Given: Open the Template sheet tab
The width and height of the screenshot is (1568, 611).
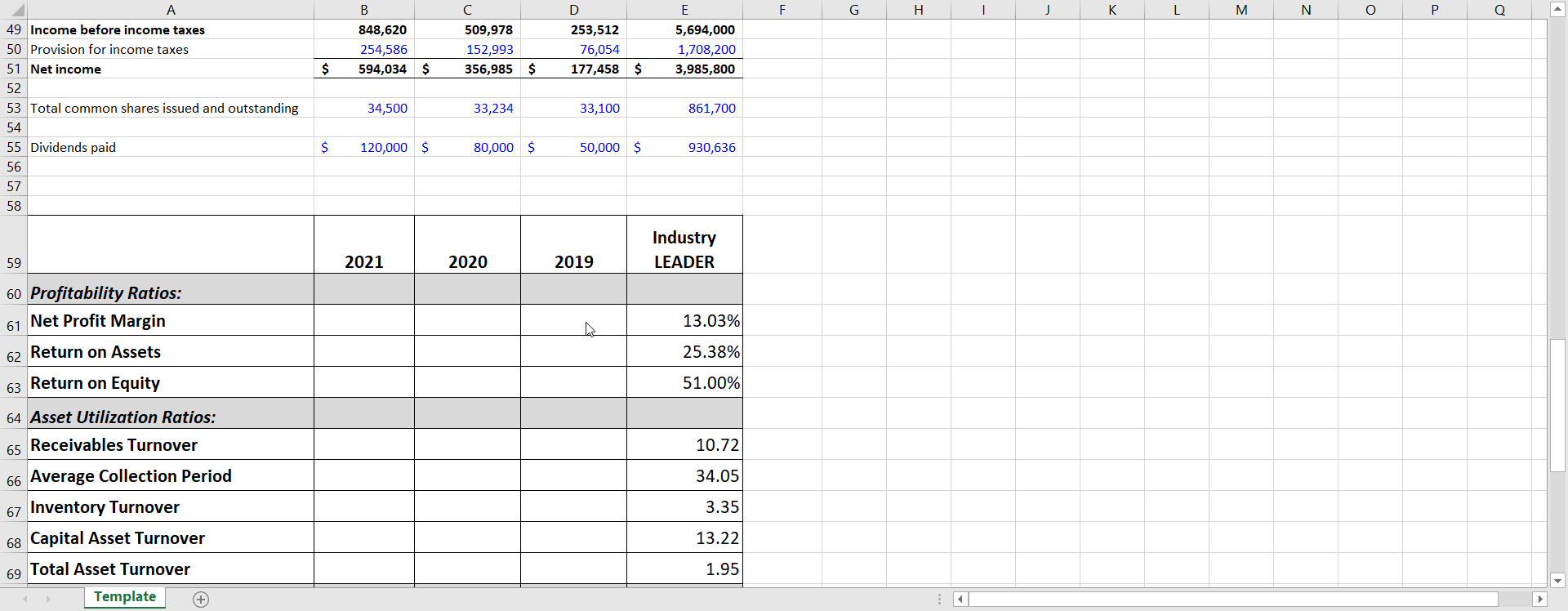Looking at the screenshot, I should point(125,597).
